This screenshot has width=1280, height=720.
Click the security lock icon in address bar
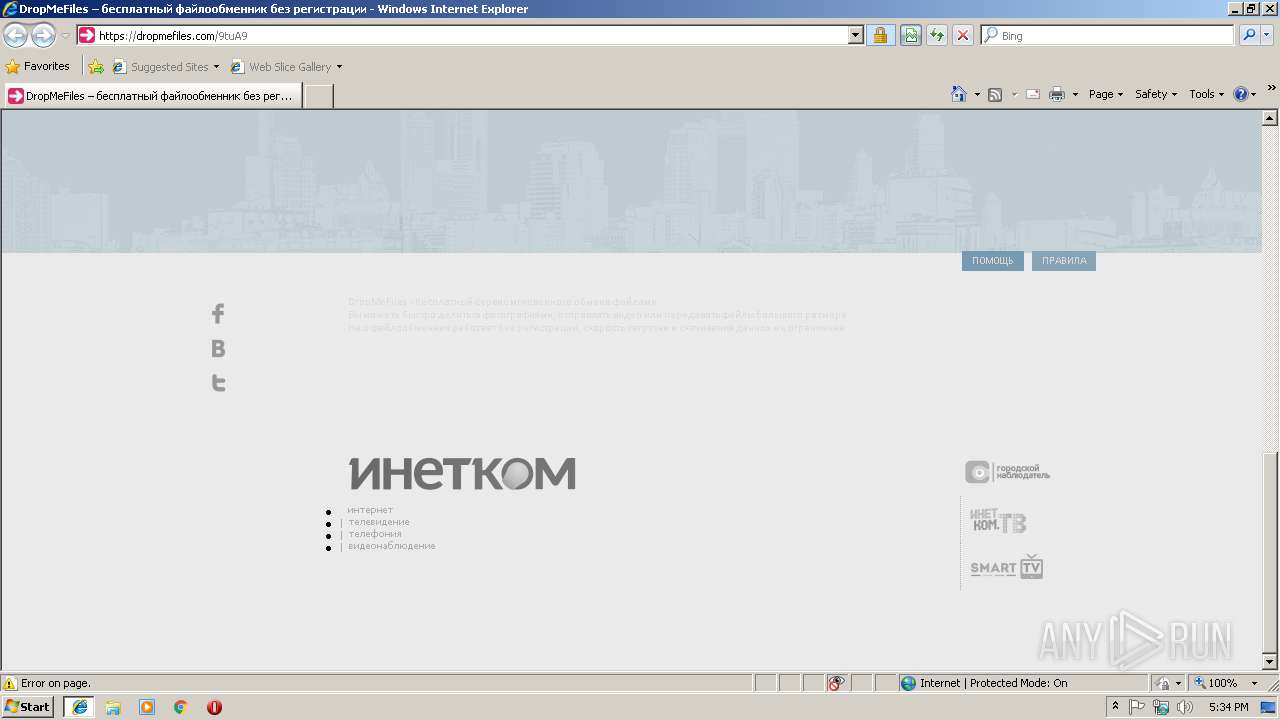pos(880,36)
